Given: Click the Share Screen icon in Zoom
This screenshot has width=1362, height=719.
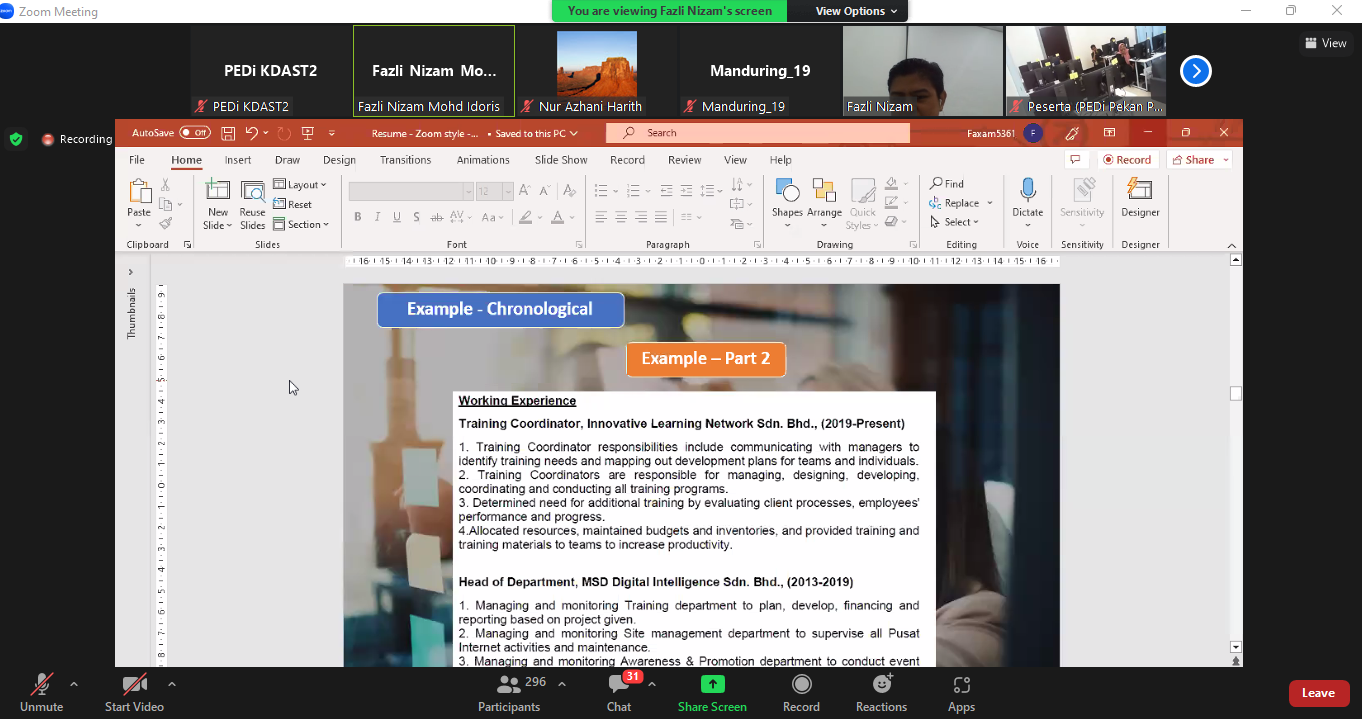Looking at the screenshot, I should click(x=712, y=685).
